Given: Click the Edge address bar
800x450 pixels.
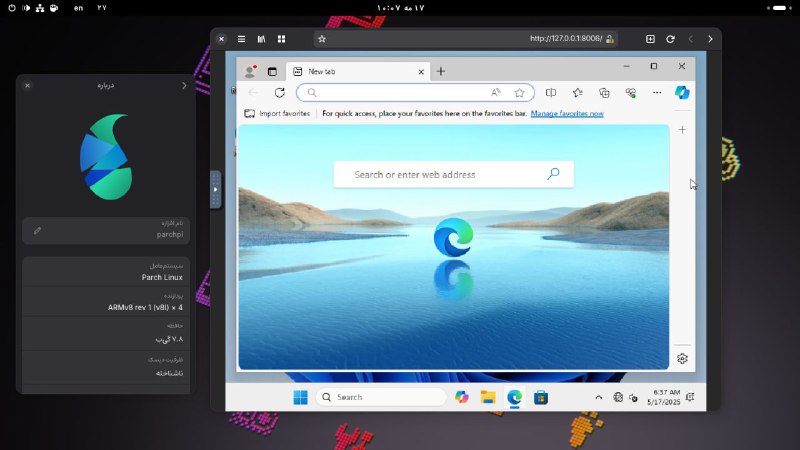Looking at the screenshot, I should pyautogui.click(x=415, y=93).
